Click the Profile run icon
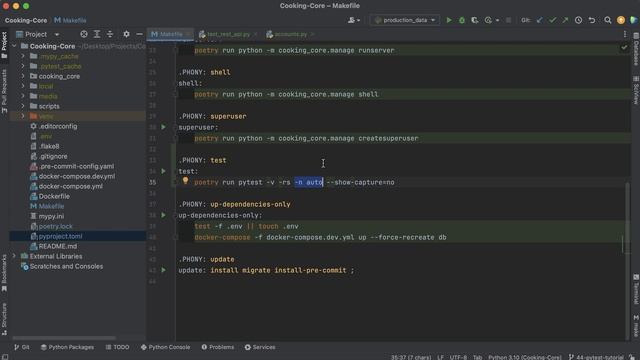 click(x=488, y=20)
